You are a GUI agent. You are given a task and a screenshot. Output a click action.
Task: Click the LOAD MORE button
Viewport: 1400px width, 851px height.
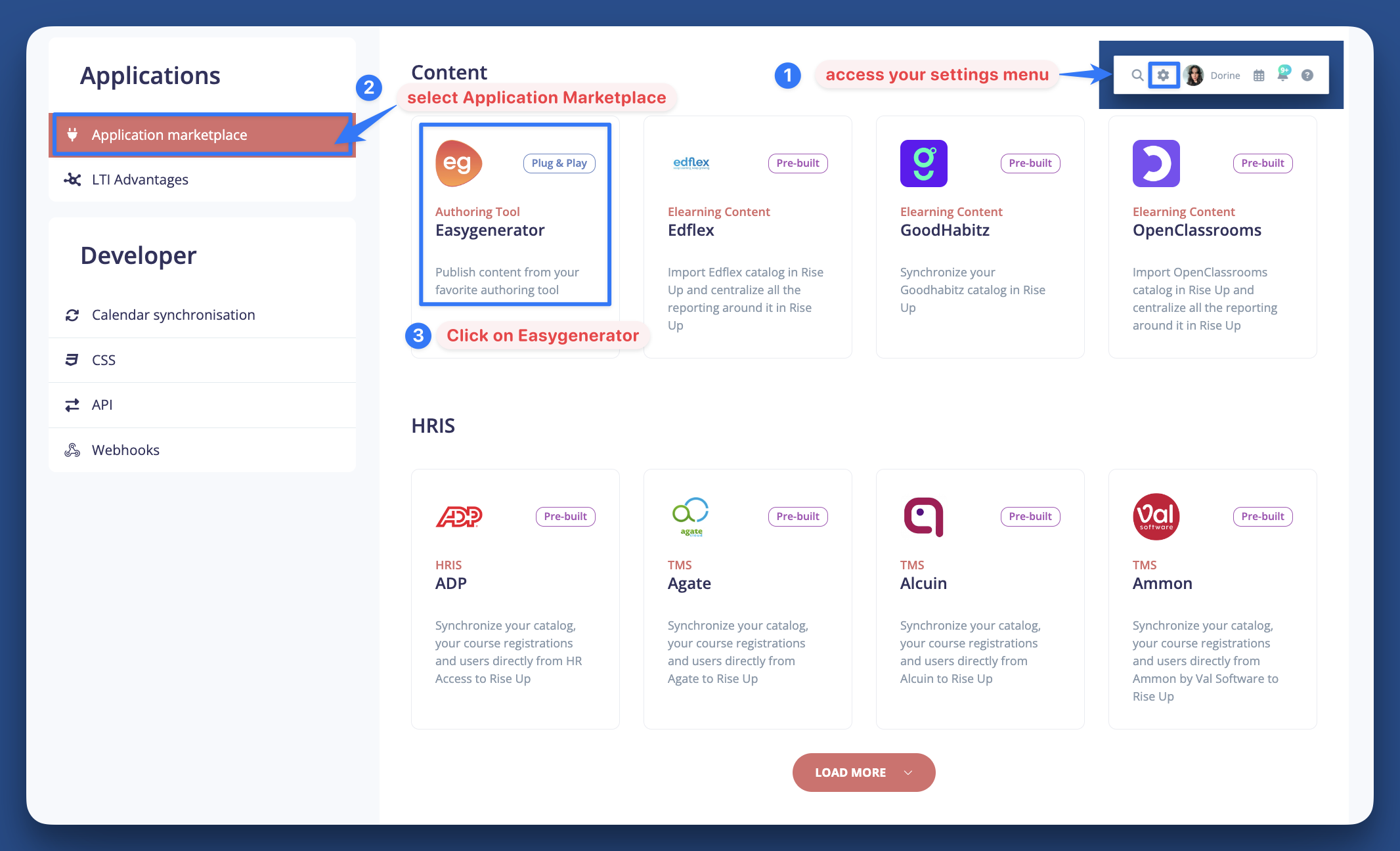pyautogui.click(x=864, y=772)
